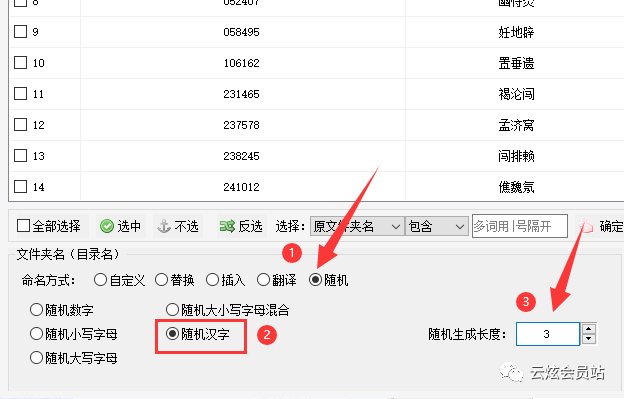The height and width of the screenshot is (399, 624).
Task: Tick the checkbox for row 14
Action: tap(20, 187)
